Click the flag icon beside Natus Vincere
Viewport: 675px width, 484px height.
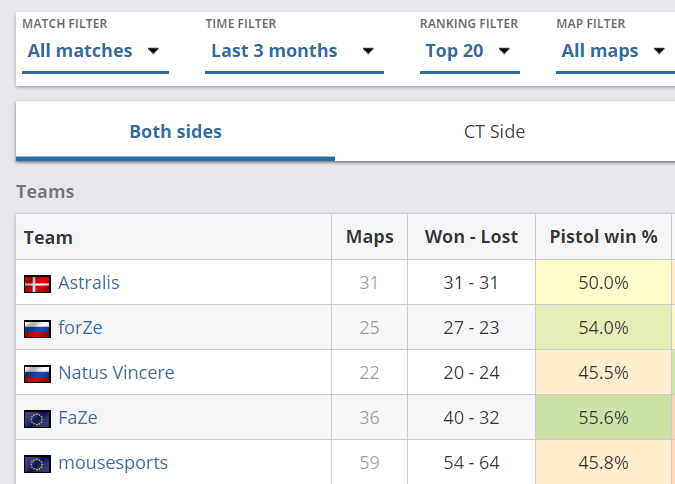pyautogui.click(x=37, y=374)
